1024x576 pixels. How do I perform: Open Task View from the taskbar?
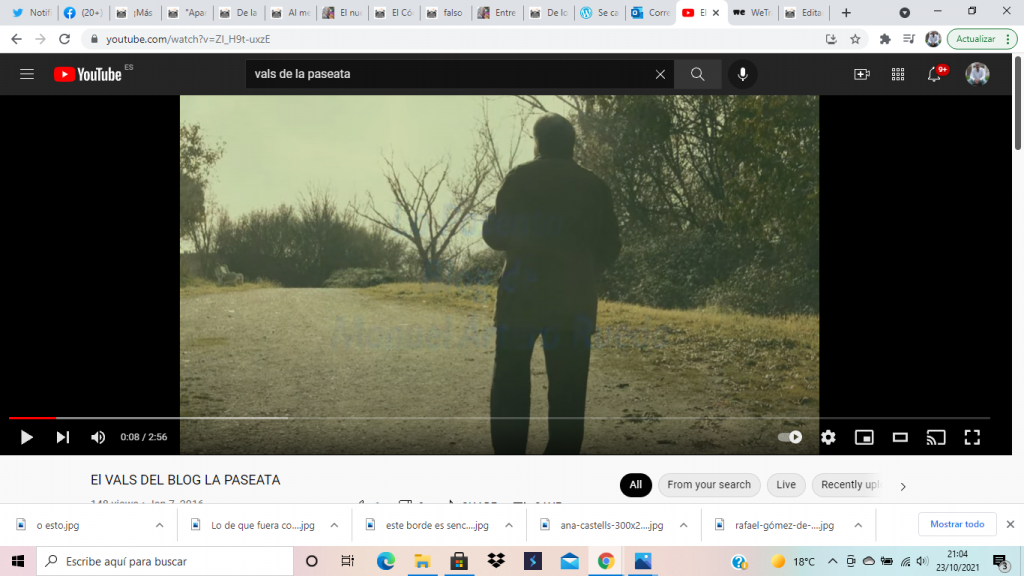point(347,561)
